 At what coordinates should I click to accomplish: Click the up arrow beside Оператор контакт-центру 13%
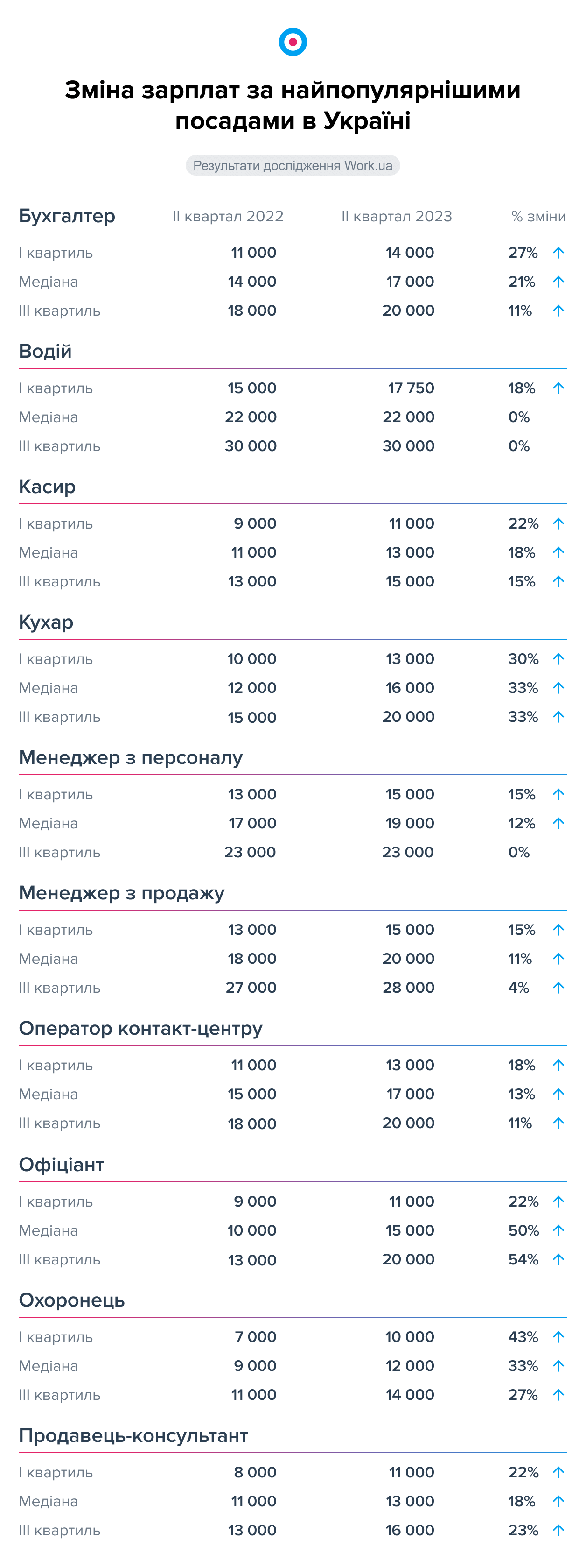(558, 1095)
